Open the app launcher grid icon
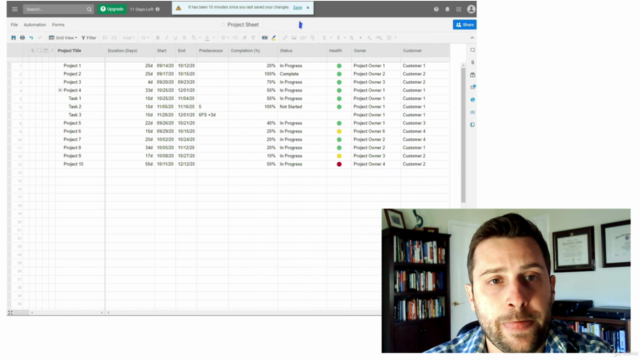Image resolution: width=640 pixels, height=360 pixels. tap(458, 9)
